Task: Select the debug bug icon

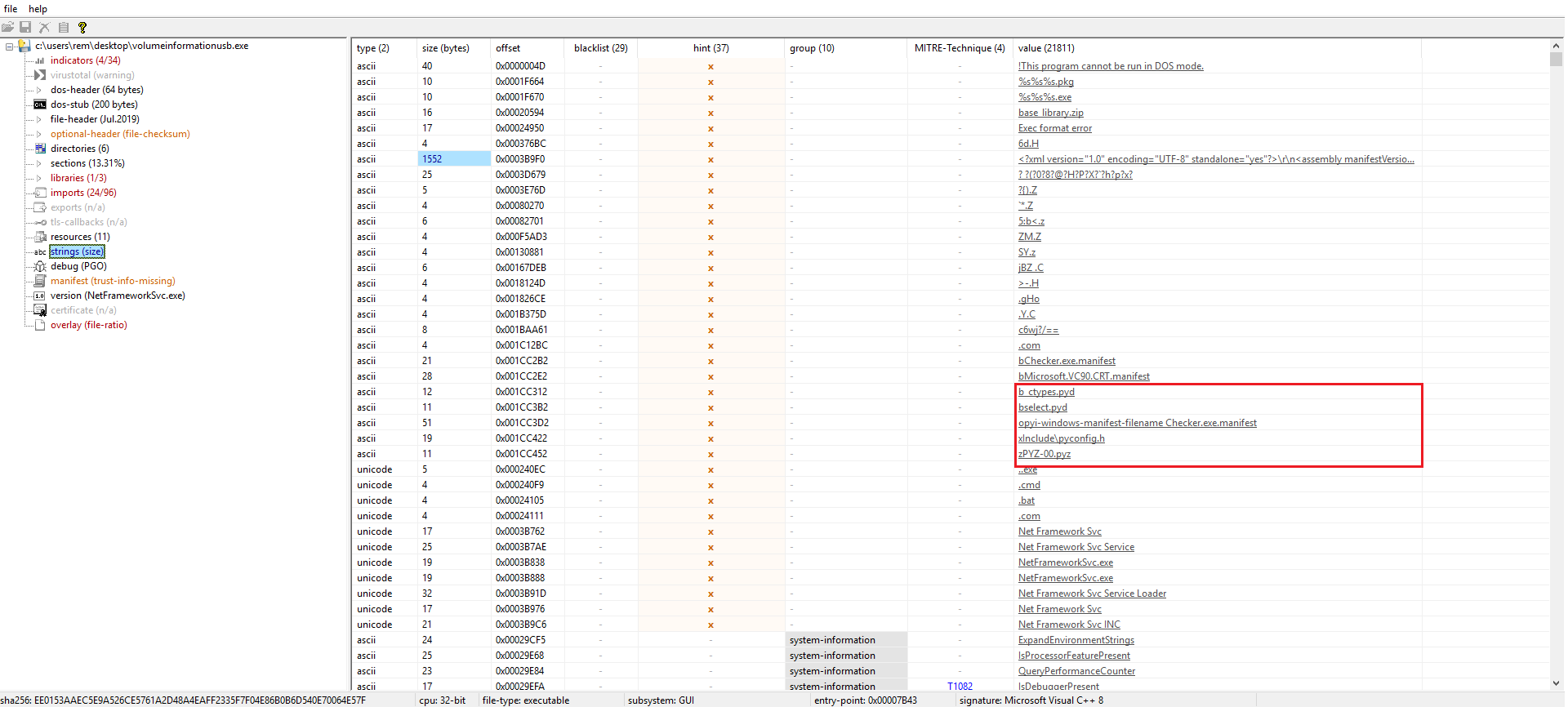Action: click(40, 266)
